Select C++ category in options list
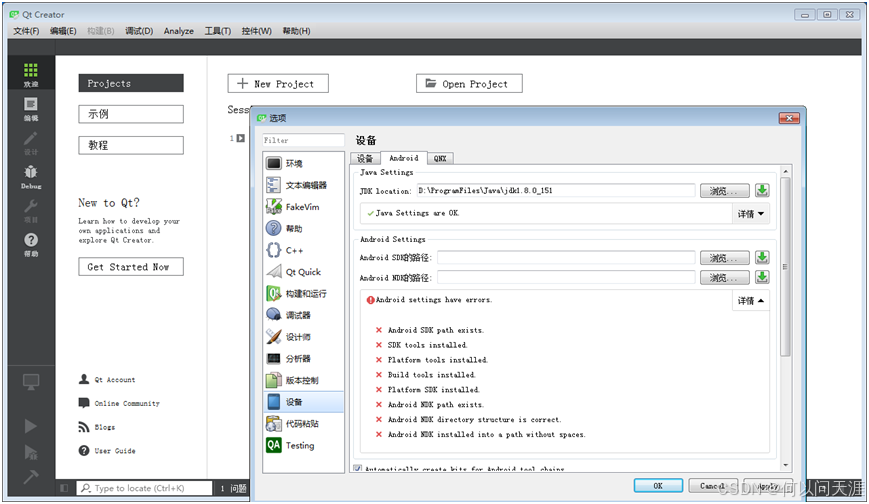Viewport: 869px width, 504px height. pos(303,250)
